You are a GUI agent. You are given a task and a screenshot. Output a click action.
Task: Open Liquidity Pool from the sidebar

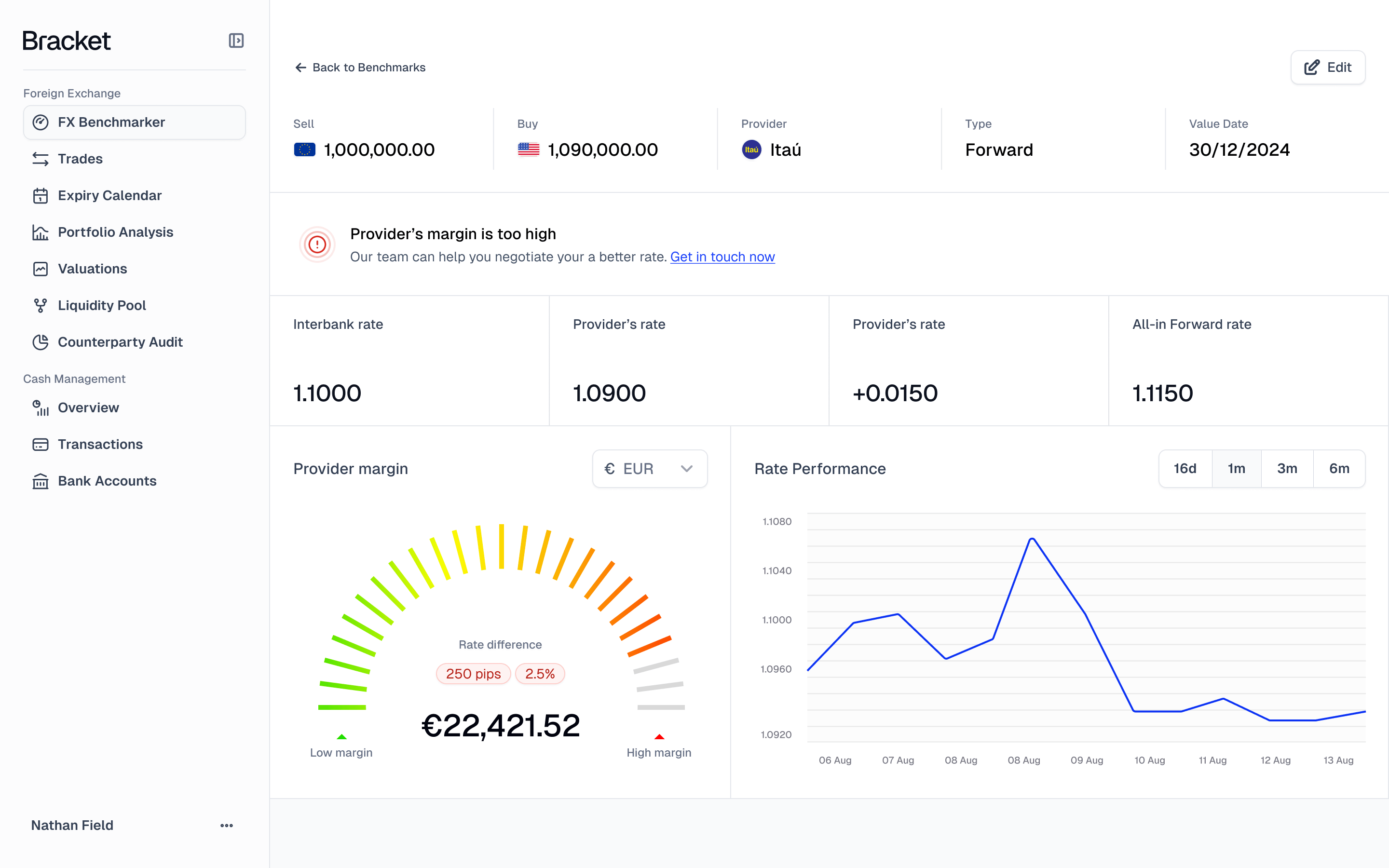click(x=134, y=305)
